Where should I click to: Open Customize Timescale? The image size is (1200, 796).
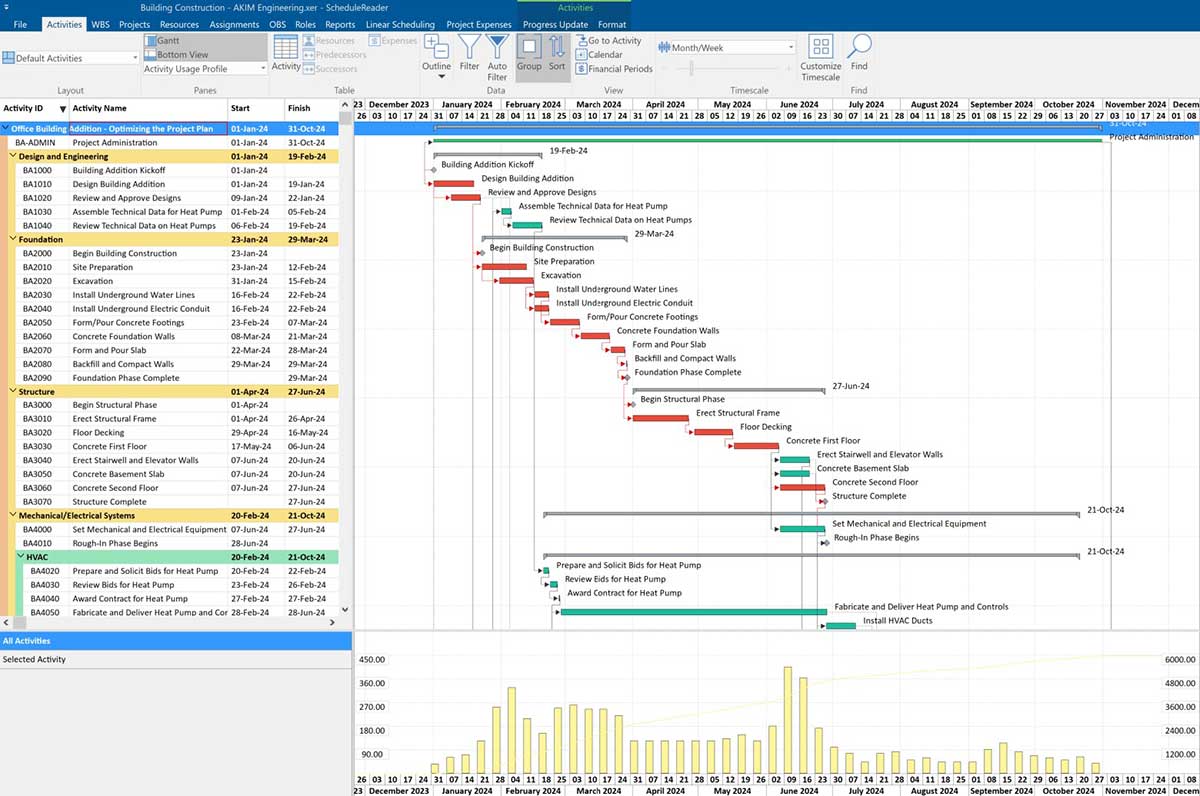821,57
